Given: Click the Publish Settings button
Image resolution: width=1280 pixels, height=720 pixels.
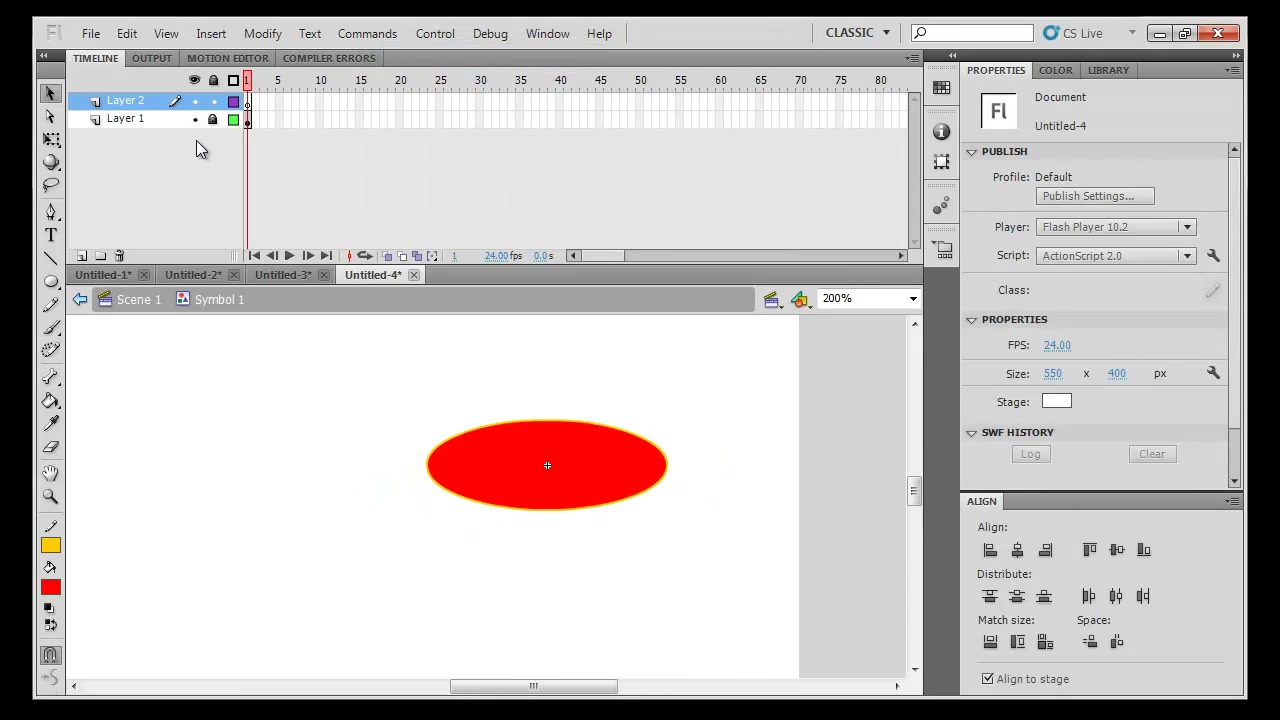Looking at the screenshot, I should [x=1095, y=196].
